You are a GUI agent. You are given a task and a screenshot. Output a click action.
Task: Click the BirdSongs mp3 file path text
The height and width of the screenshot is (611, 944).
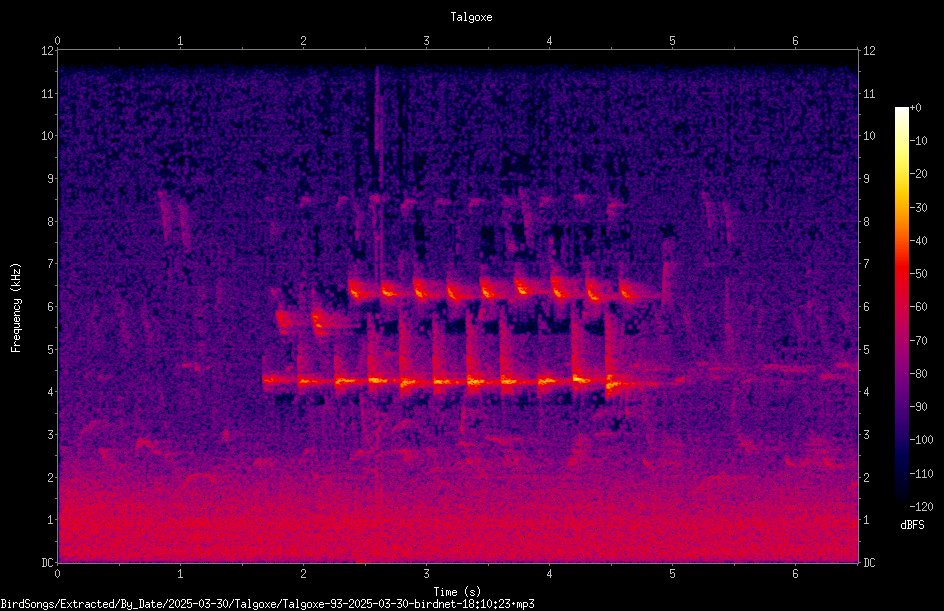point(267,604)
